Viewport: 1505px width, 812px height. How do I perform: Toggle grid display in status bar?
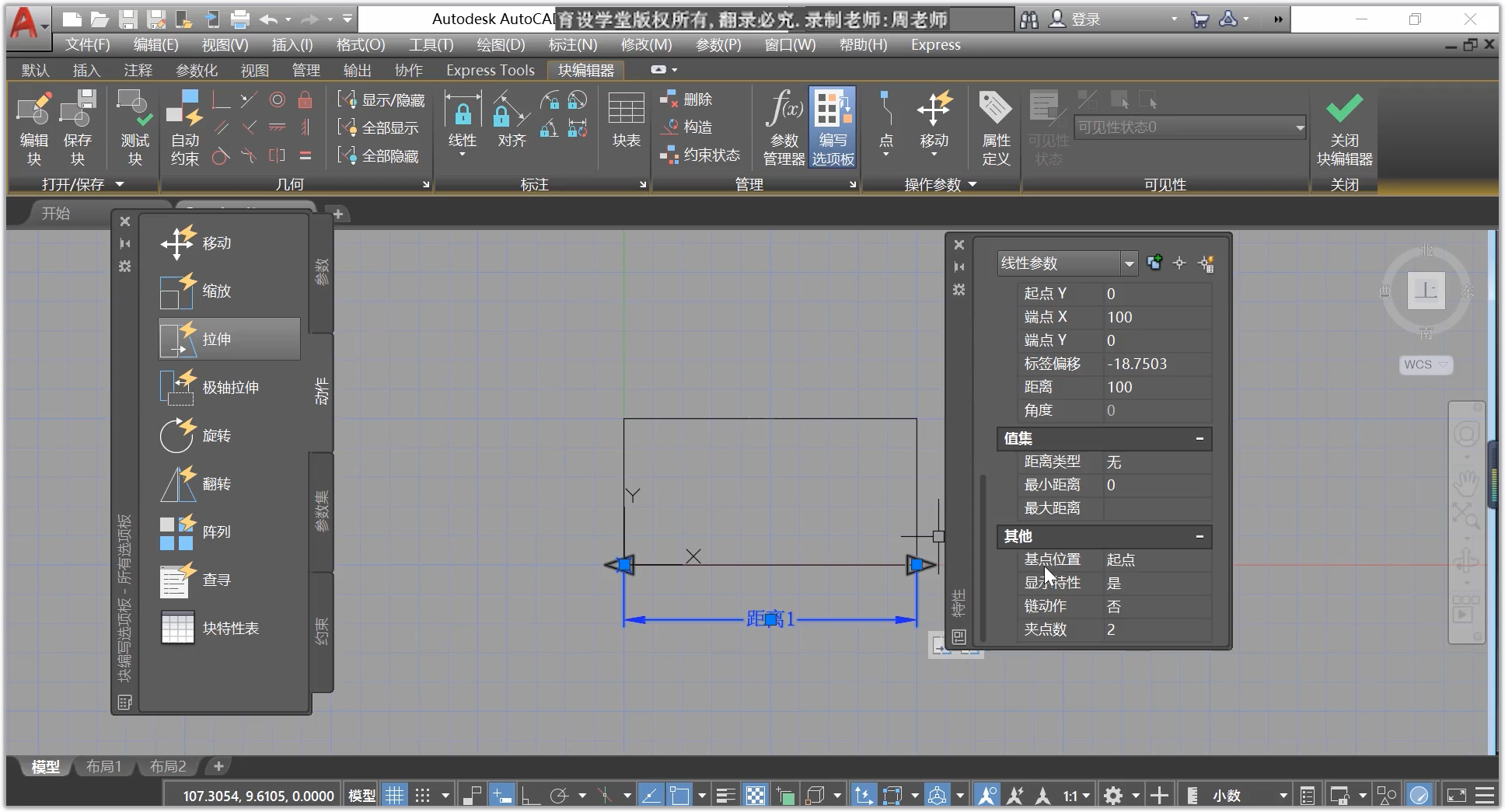click(395, 796)
